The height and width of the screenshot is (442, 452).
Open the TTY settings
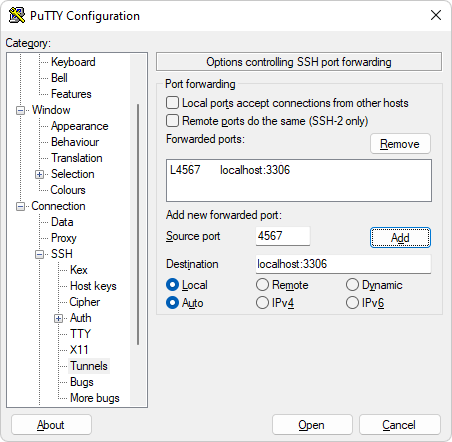(x=80, y=334)
